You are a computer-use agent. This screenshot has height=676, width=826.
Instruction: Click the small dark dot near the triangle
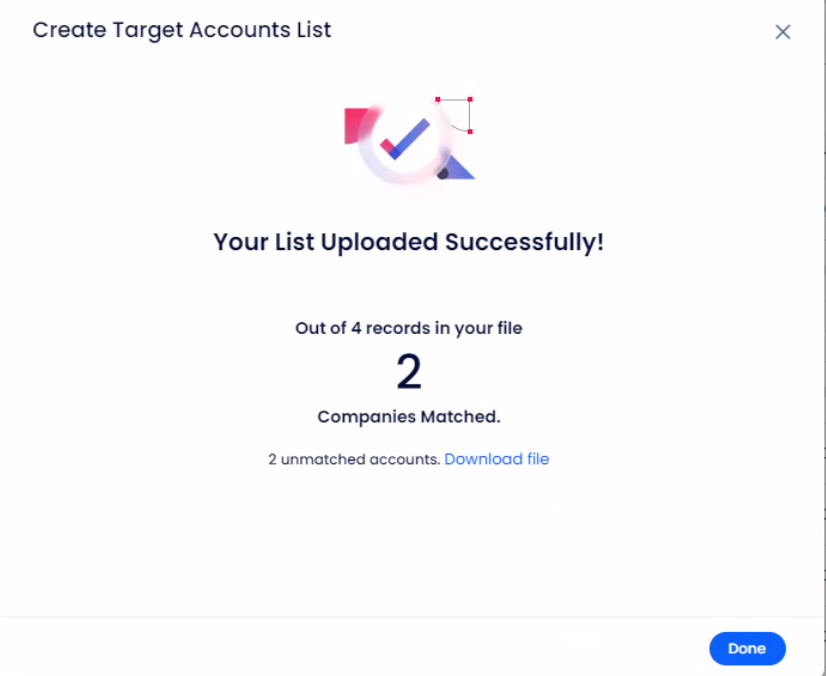441,175
